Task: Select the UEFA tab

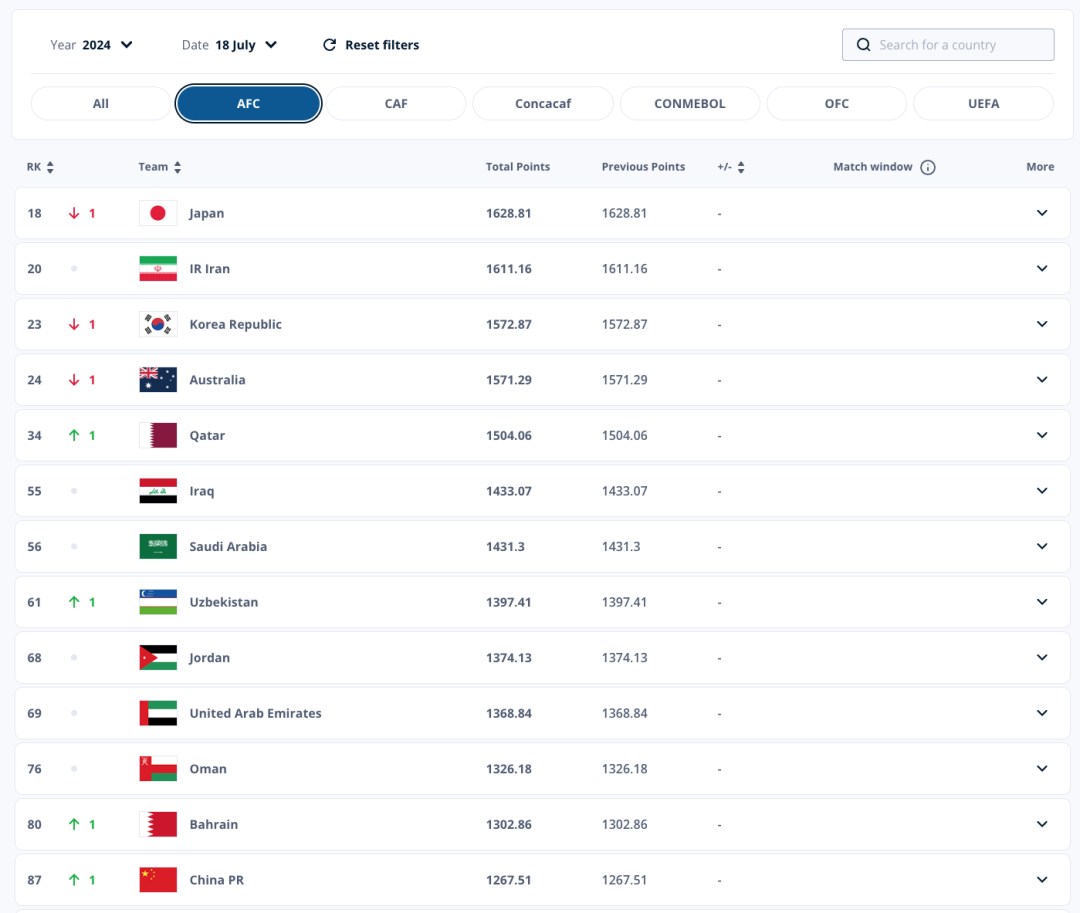Action: click(984, 103)
